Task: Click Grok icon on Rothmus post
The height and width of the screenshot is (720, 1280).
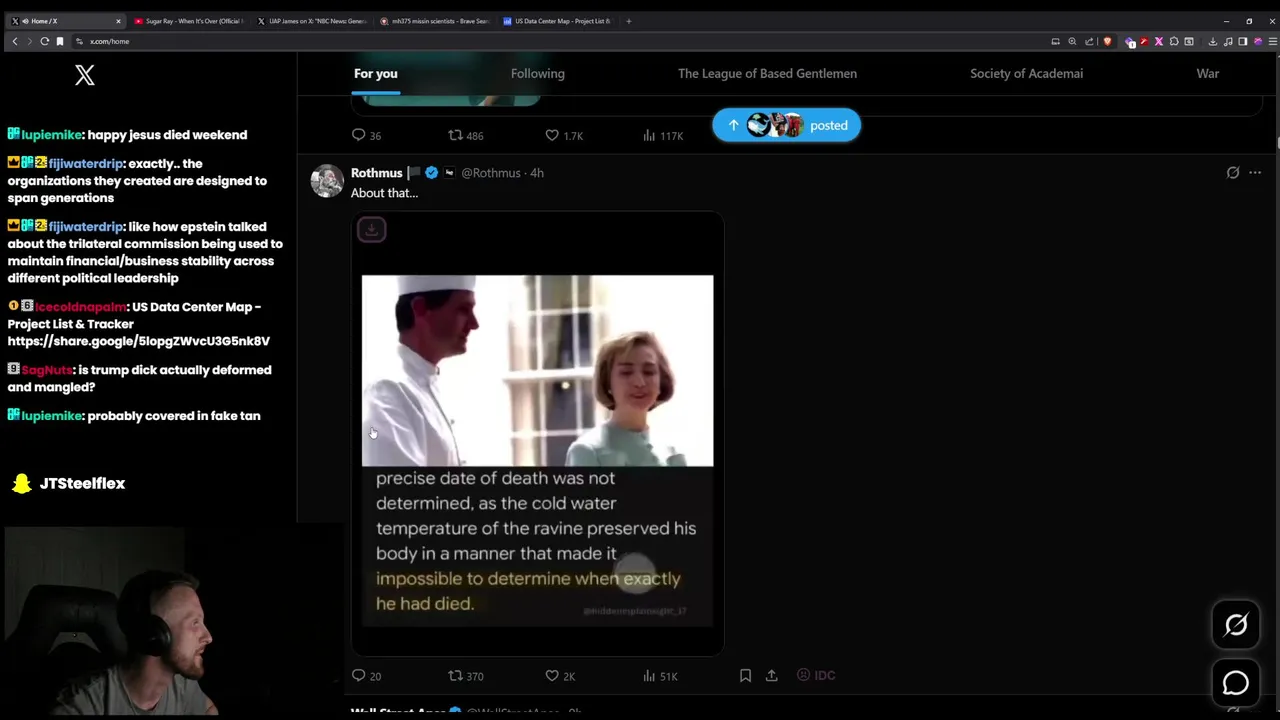Action: click(1233, 173)
